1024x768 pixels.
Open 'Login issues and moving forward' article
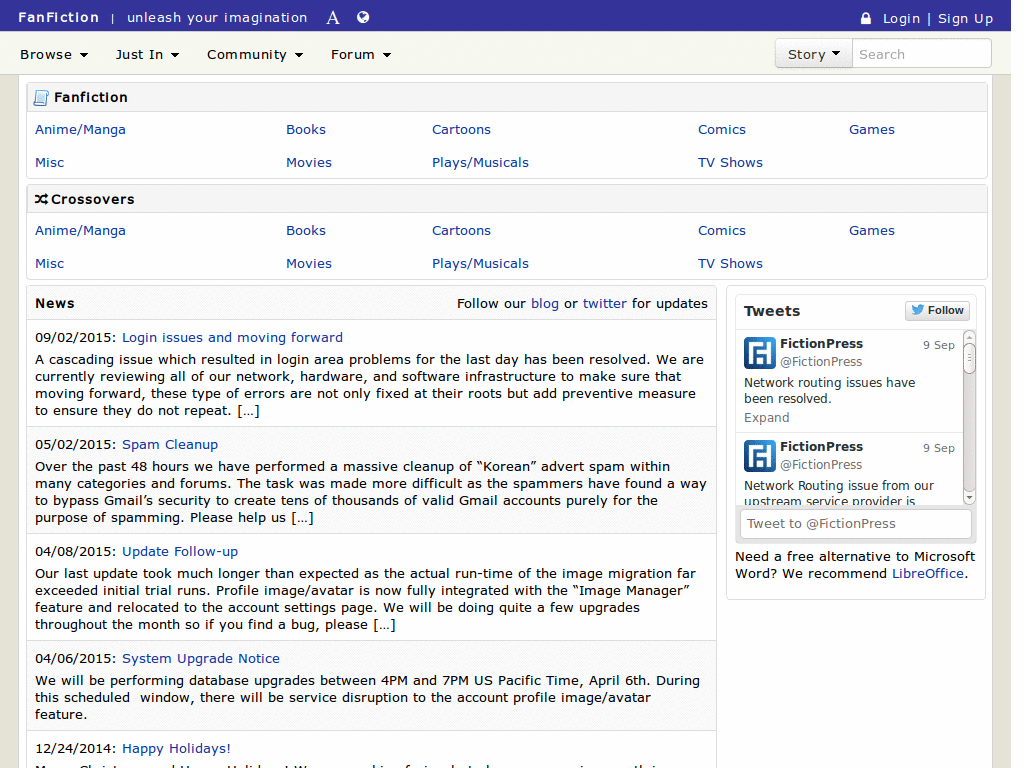tap(232, 338)
